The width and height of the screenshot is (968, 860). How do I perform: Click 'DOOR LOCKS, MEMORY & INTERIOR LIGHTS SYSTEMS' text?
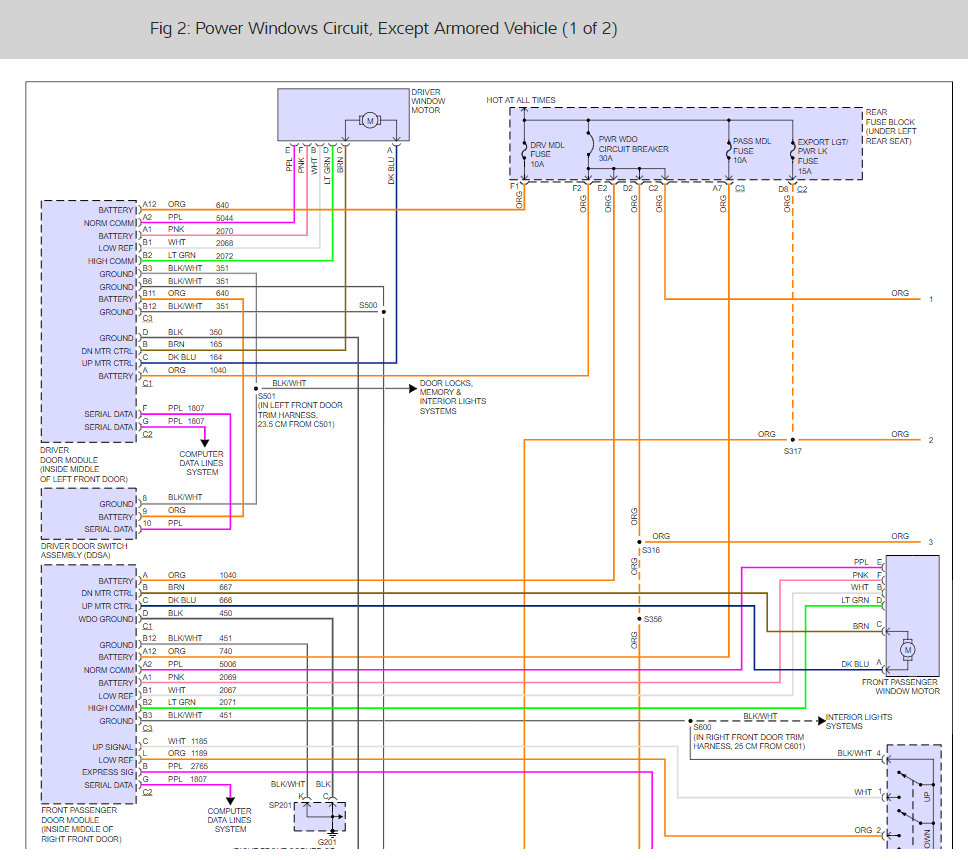453,397
